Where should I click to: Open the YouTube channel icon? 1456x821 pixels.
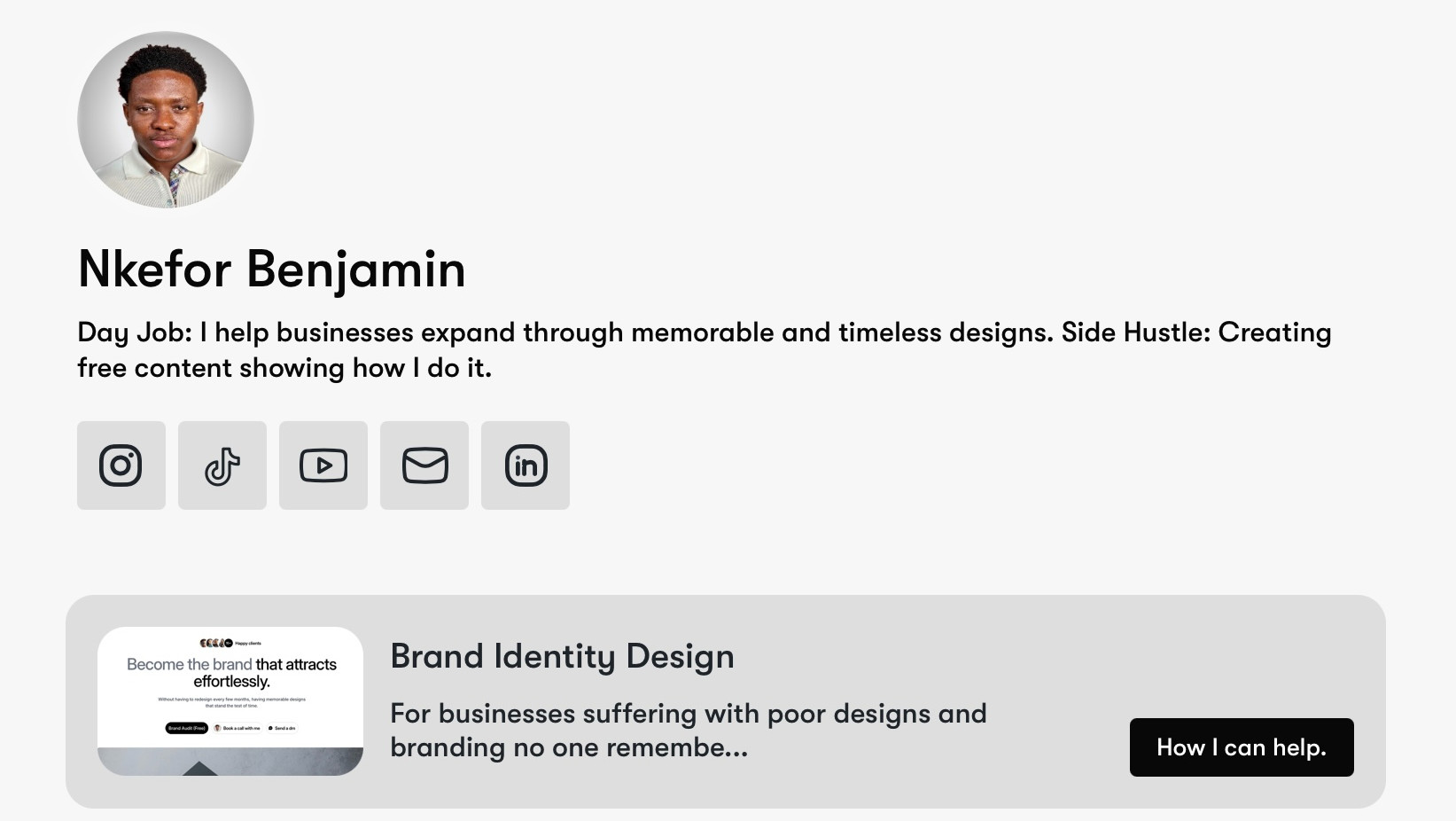pyautogui.click(x=323, y=465)
